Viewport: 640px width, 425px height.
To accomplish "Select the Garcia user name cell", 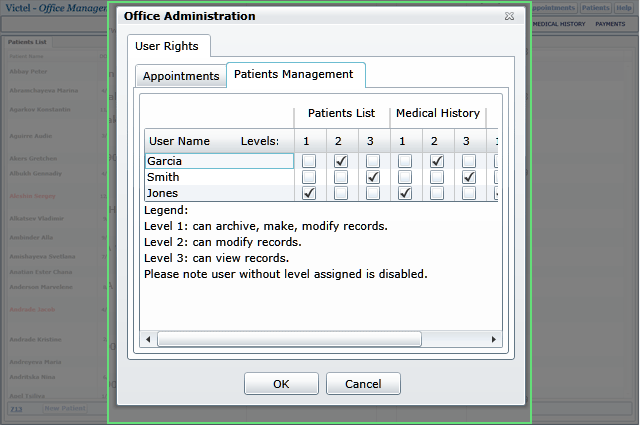I will (219, 161).
